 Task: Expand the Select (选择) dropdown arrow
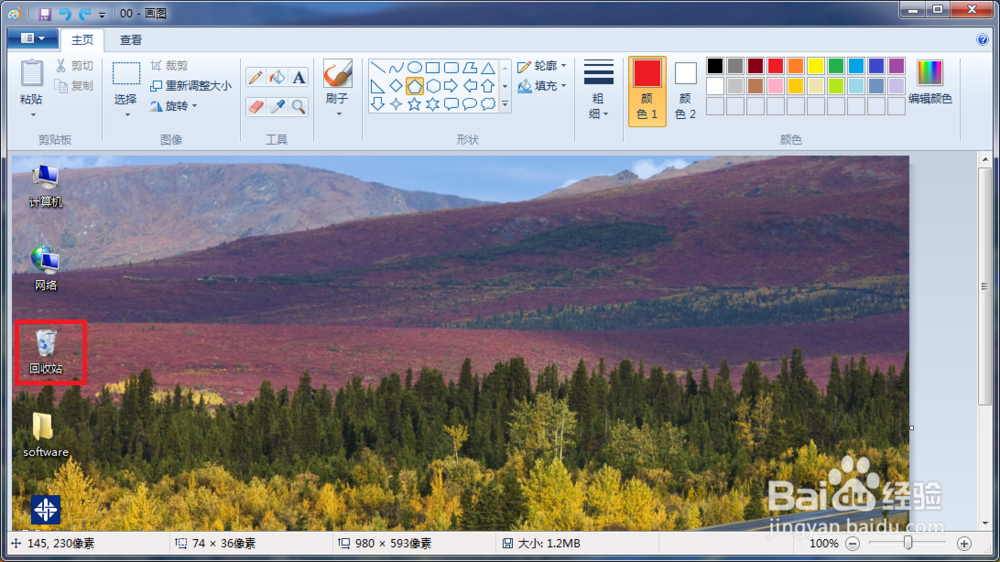[126, 115]
